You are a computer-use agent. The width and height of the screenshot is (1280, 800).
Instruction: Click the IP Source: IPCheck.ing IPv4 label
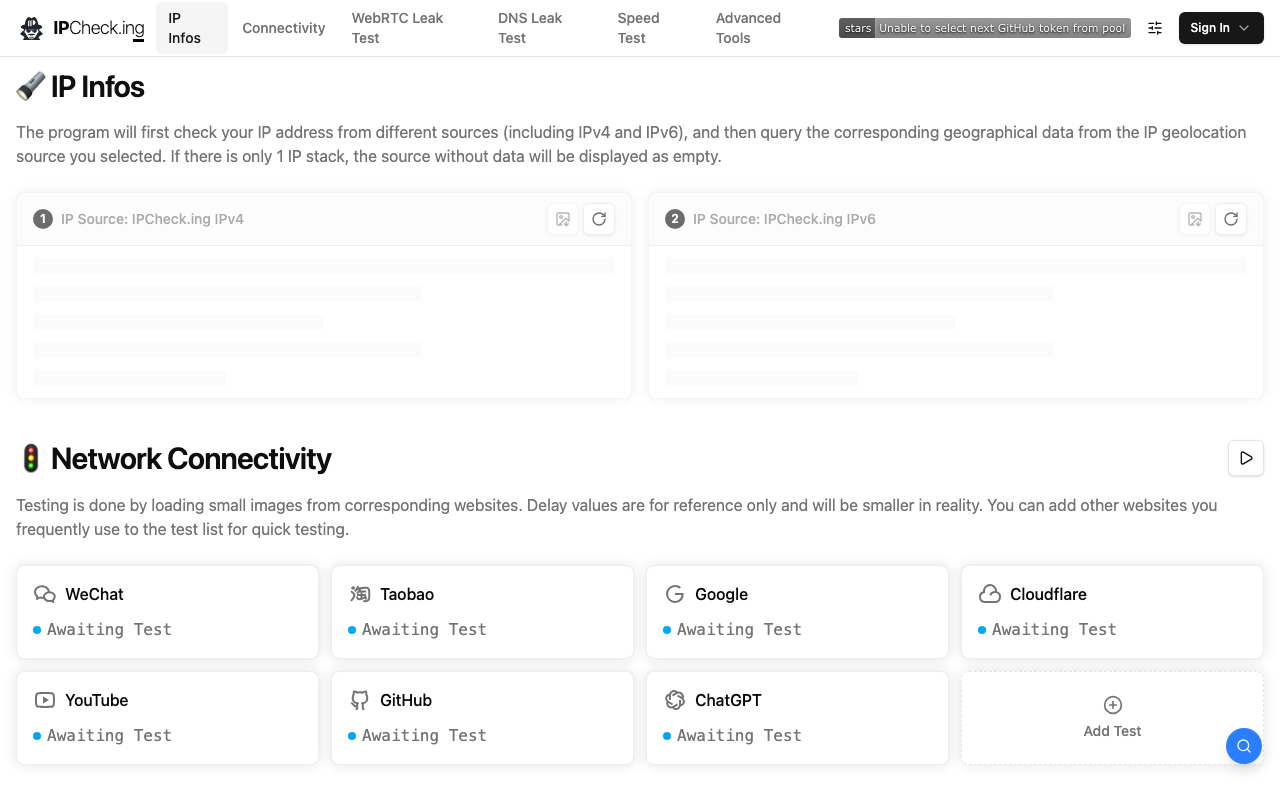click(x=152, y=219)
